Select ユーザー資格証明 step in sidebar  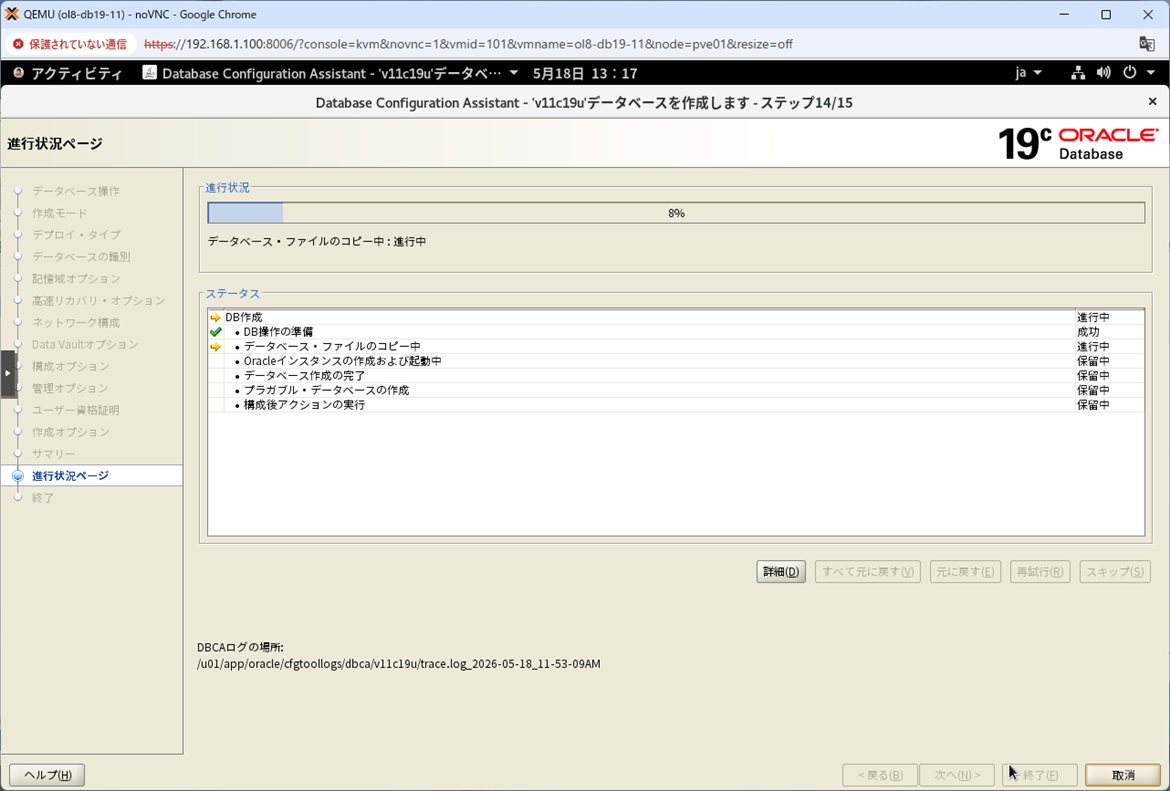75,410
